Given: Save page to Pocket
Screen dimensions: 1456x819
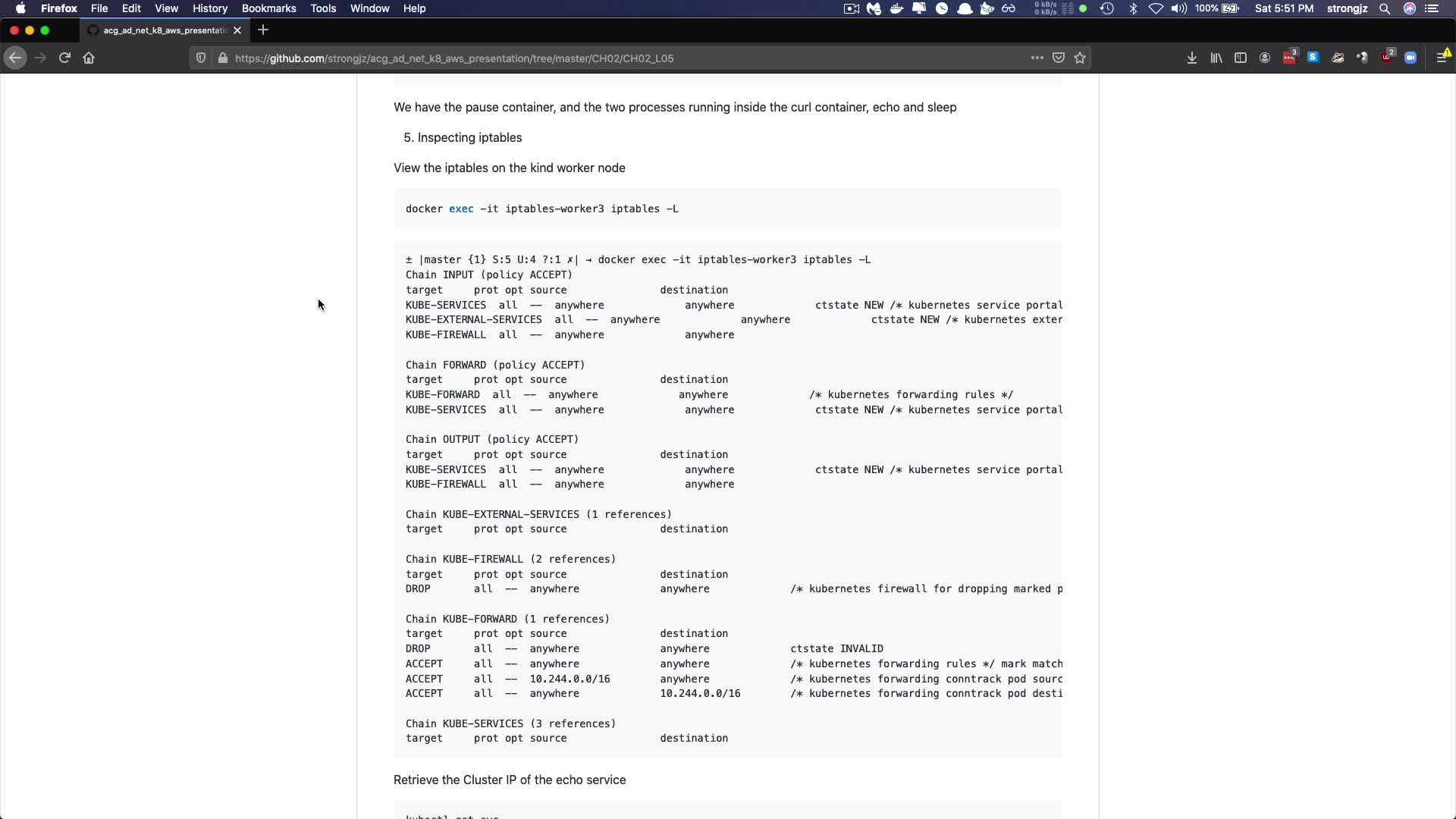Looking at the screenshot, I should [x=1059, y=58].
